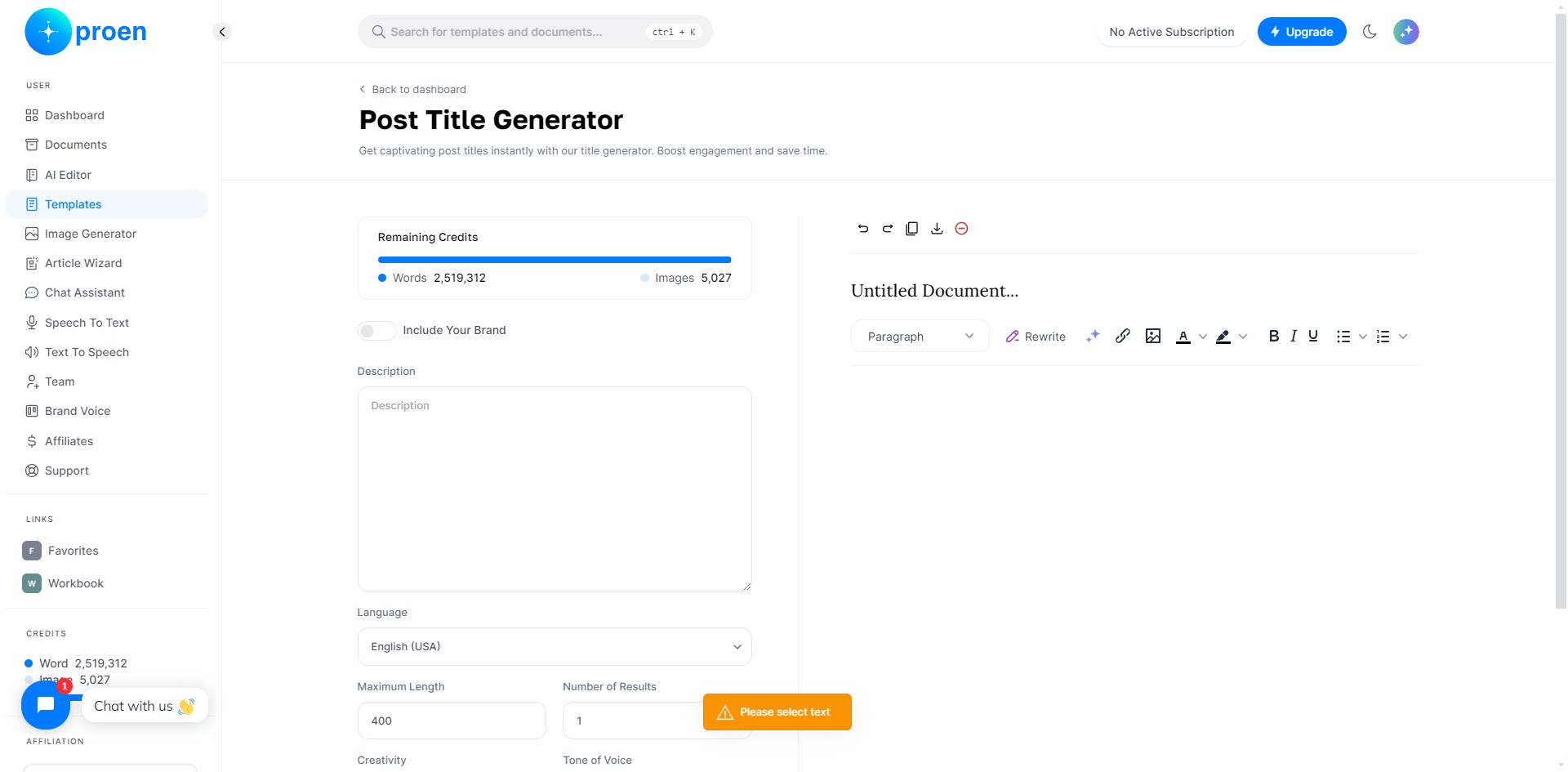Viewport: 1568px width, 772px height.
Task: Click the redo icon in the editor
Action: 888,229
